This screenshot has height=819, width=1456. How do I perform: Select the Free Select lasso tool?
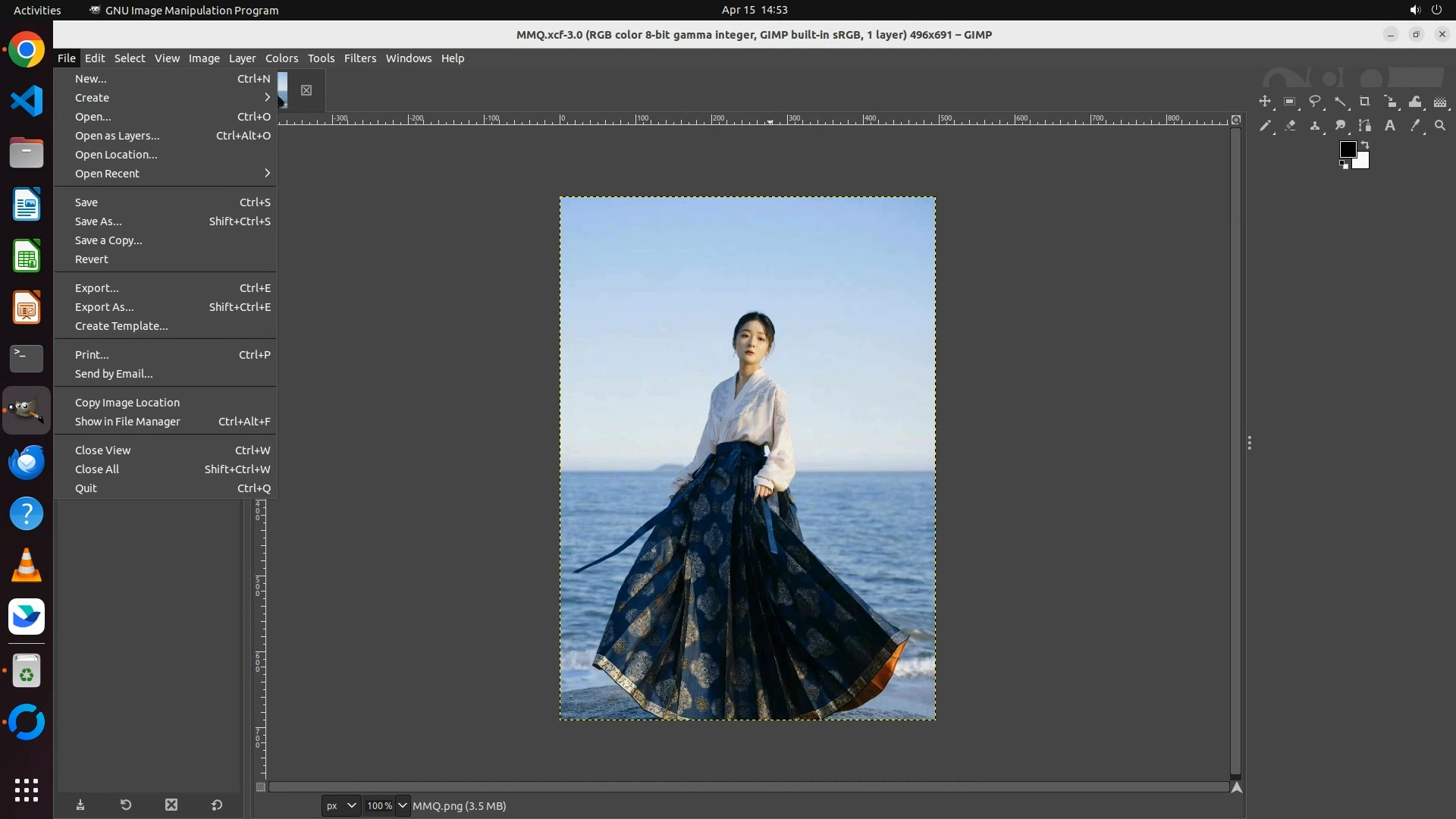click(x=1315, y=102)
